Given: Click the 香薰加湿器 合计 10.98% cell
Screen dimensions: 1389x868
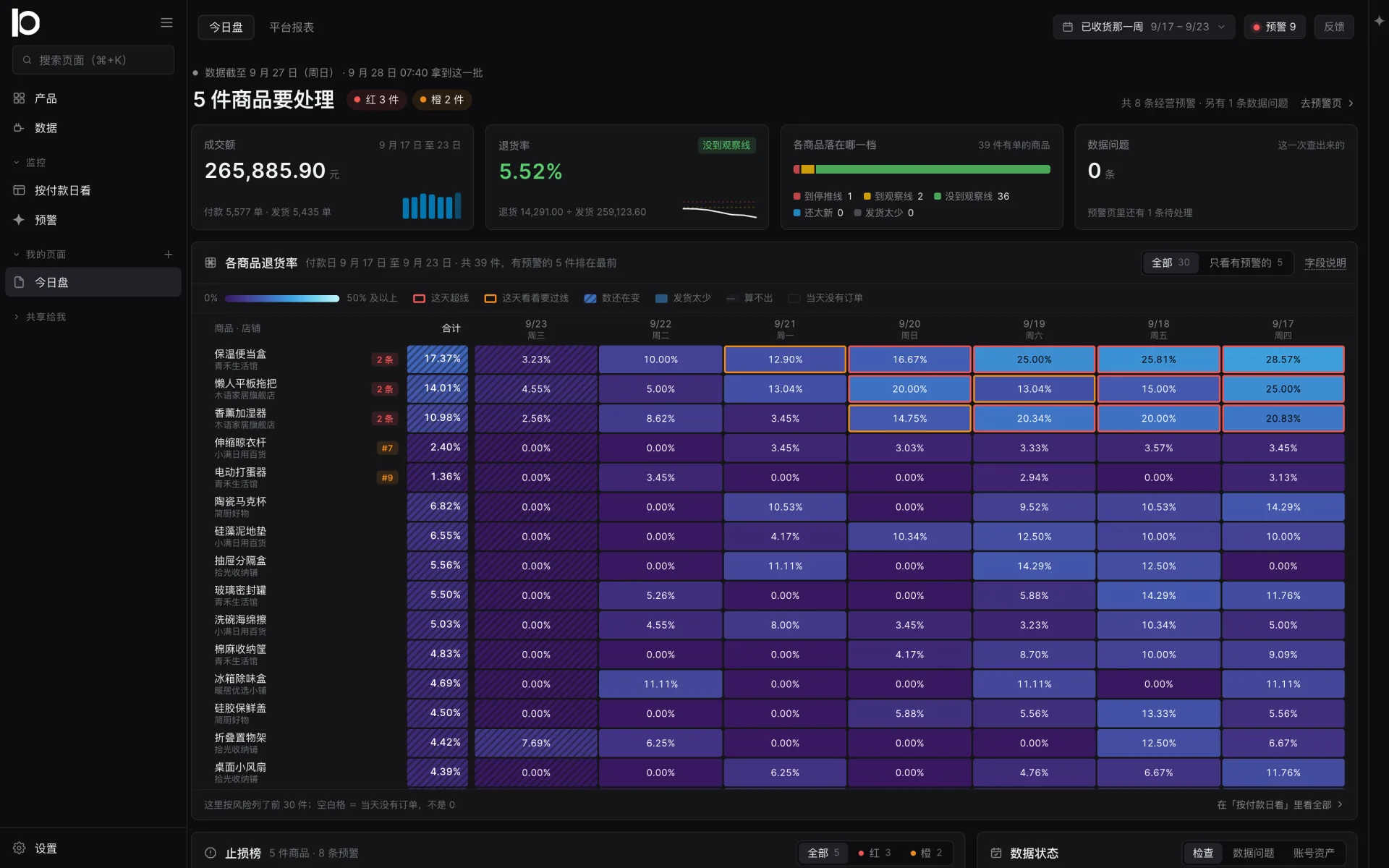Looking at the screenshot, I should tap(438, 418).
